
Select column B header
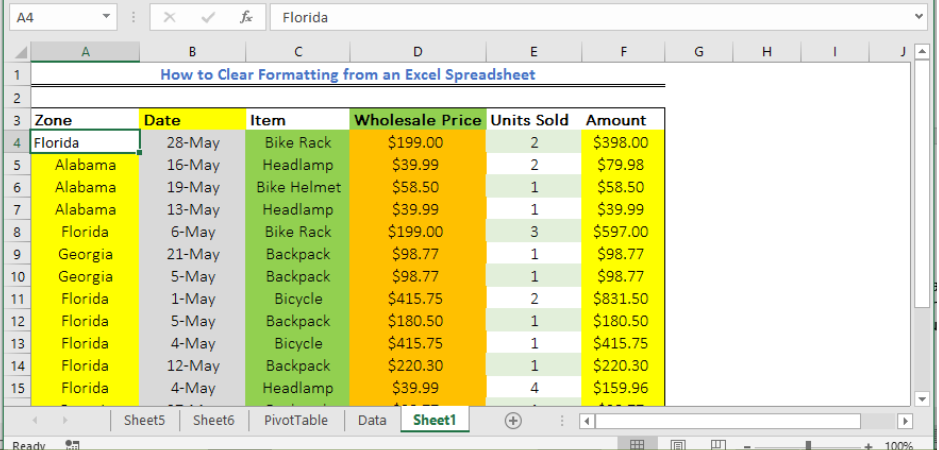coord(192,52)
